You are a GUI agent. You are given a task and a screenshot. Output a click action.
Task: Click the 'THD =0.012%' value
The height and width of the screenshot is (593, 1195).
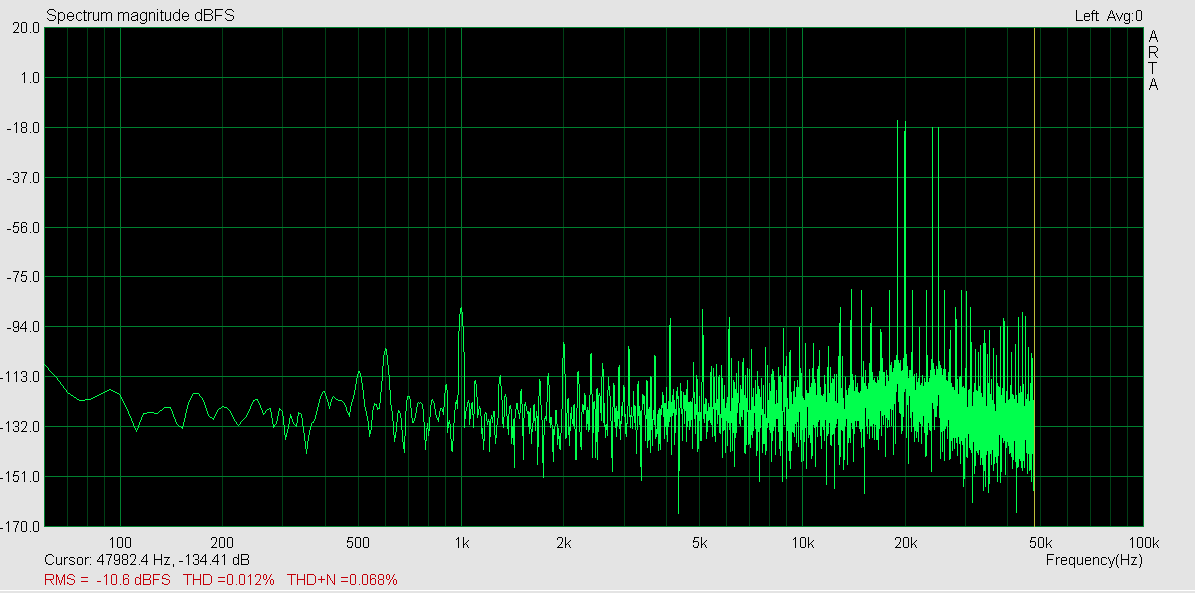point(229,580)
